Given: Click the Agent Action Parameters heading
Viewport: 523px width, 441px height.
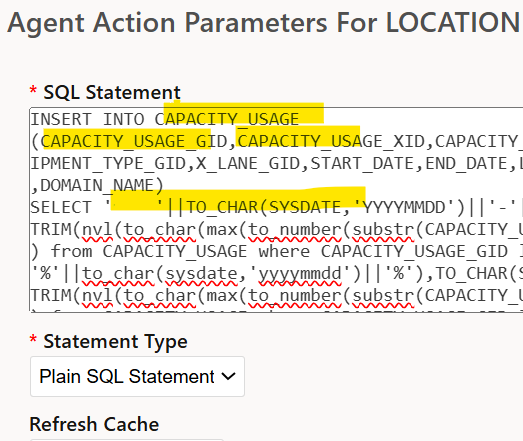Looking at the screenshot, I should click(264, 23).
